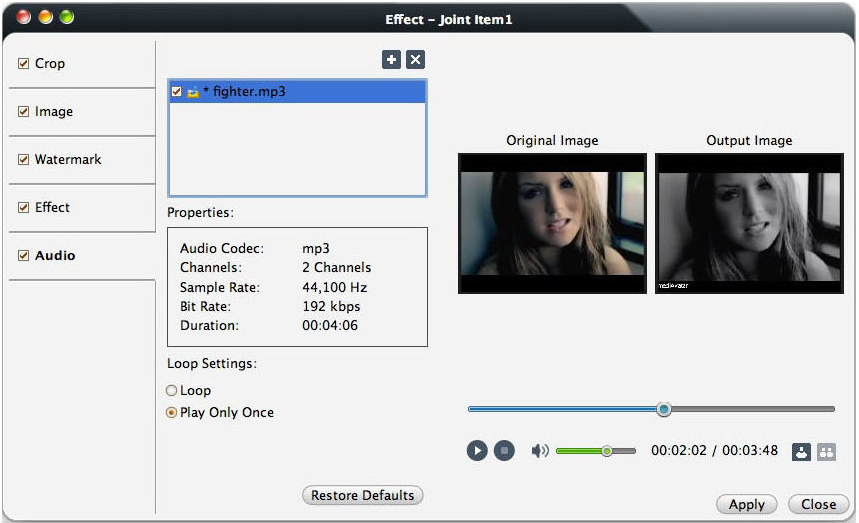The image size is (859, 523).
Task: Switch preview layout with grid icon
Action: (826, 452)
